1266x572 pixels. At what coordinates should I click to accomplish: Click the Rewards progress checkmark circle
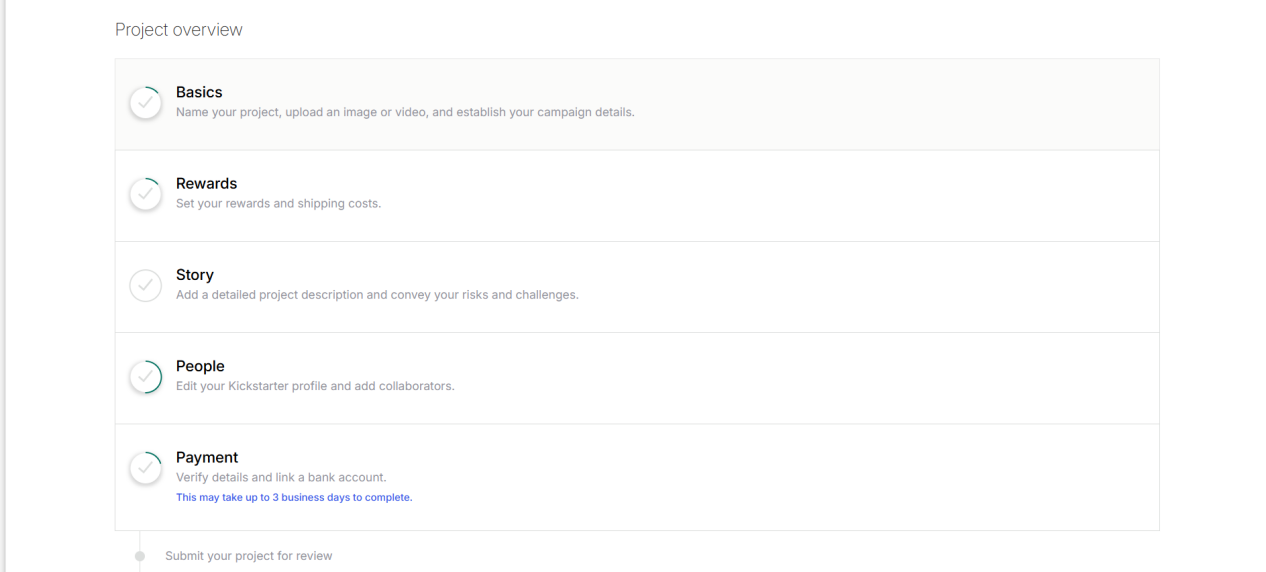(146, 194)
